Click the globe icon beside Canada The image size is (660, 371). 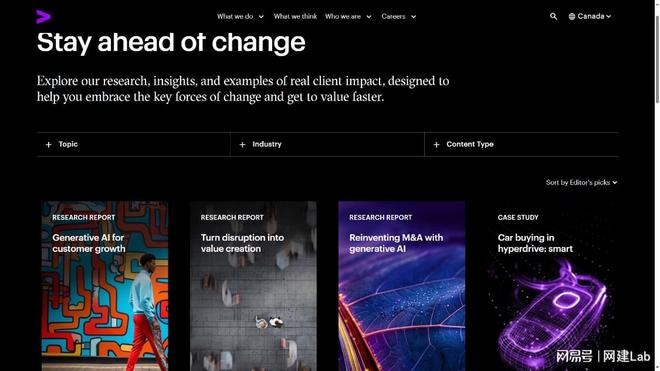[572, 16]
